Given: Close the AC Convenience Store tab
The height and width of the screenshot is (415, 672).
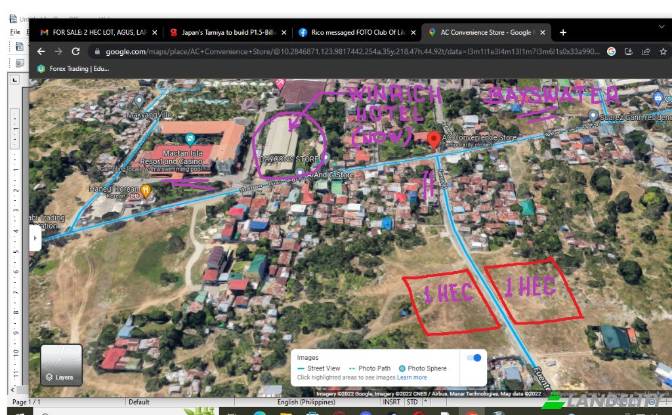Looking at the screenshot, I should click(x=541, y=32).
